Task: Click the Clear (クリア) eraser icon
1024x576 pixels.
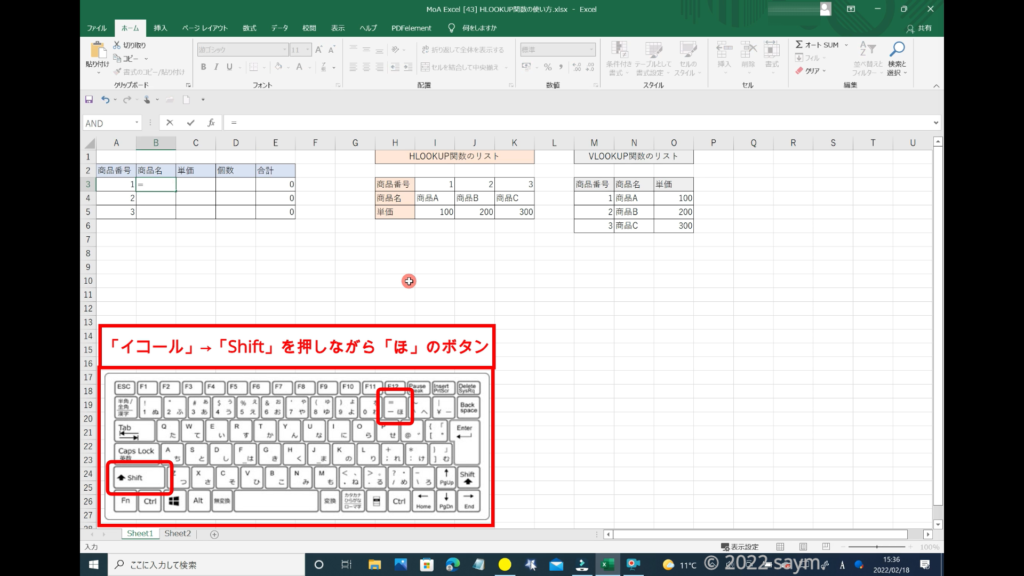Action: point(800,71)
